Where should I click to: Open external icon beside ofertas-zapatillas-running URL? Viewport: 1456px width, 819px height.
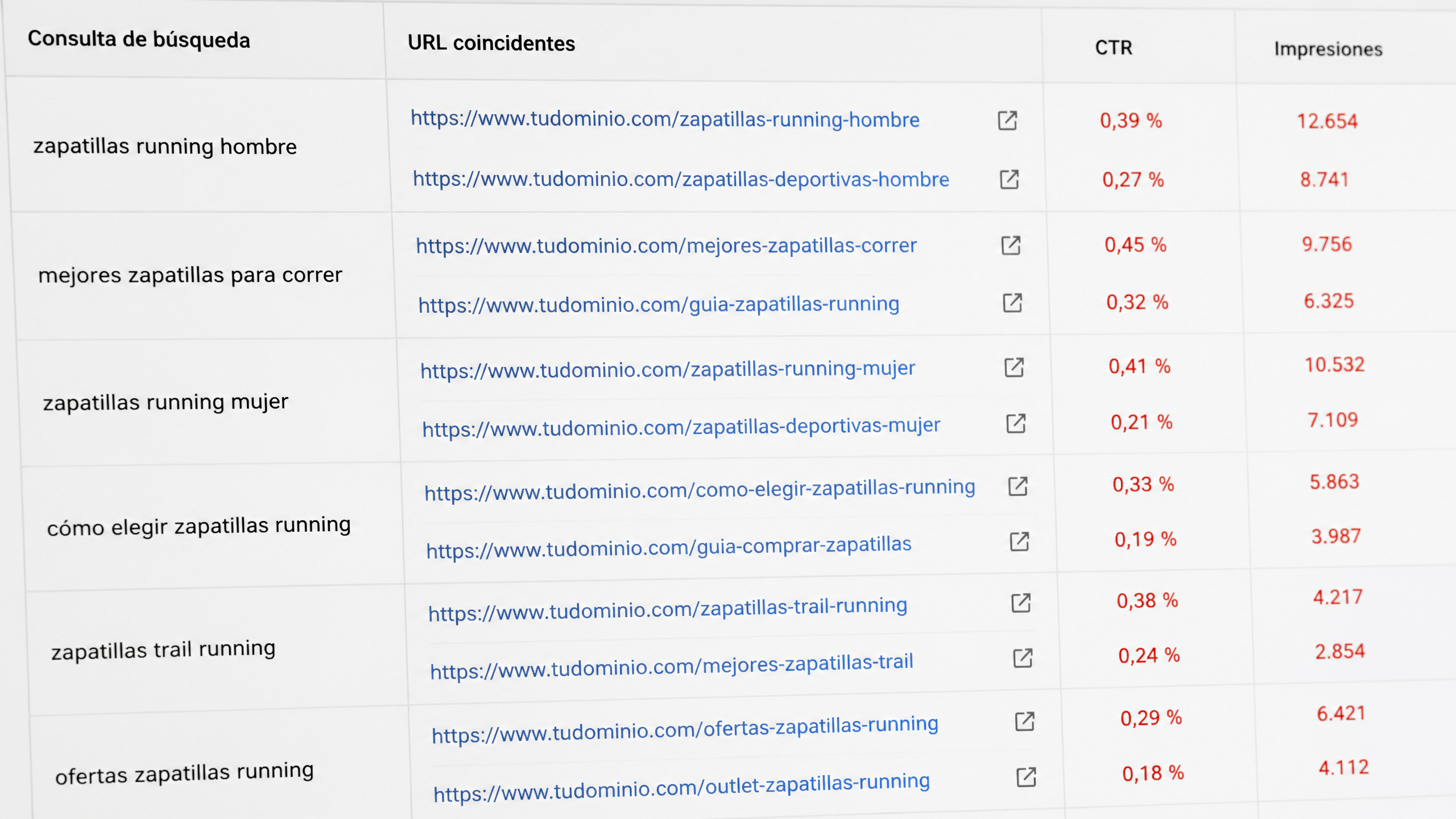coord(1025,722)
